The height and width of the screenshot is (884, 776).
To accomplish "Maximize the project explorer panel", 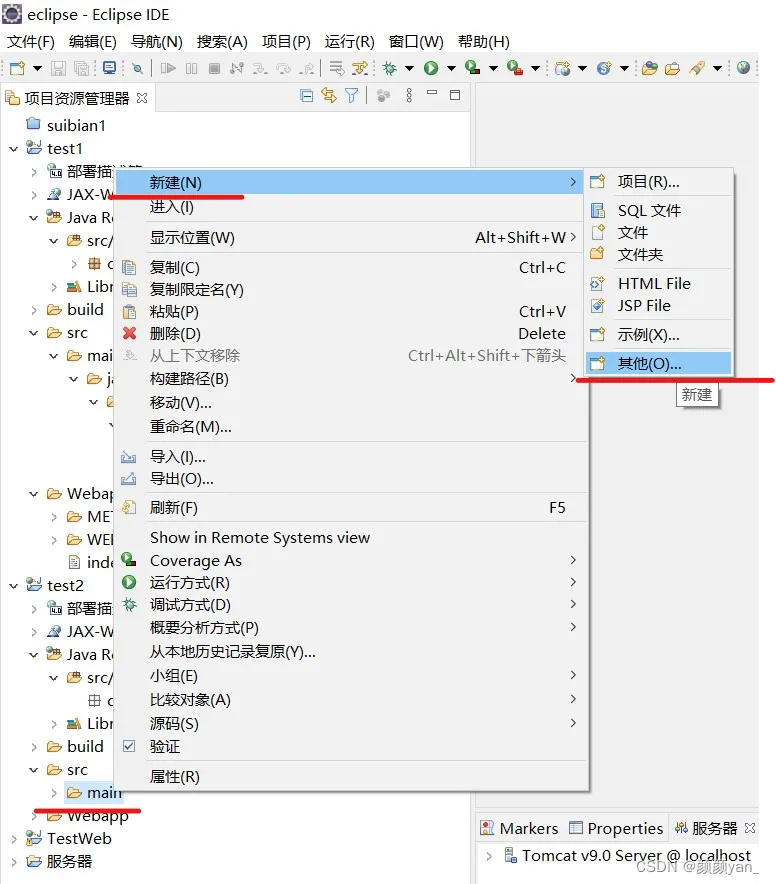I will [x=455, y=95].
